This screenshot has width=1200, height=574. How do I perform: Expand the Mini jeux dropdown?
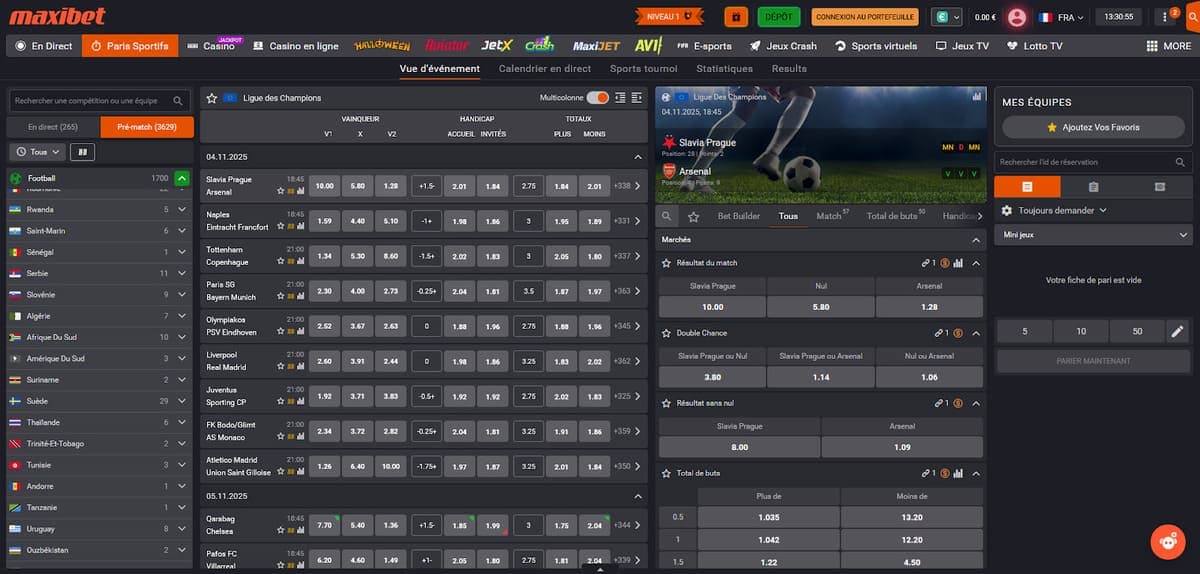point(1094,235)
